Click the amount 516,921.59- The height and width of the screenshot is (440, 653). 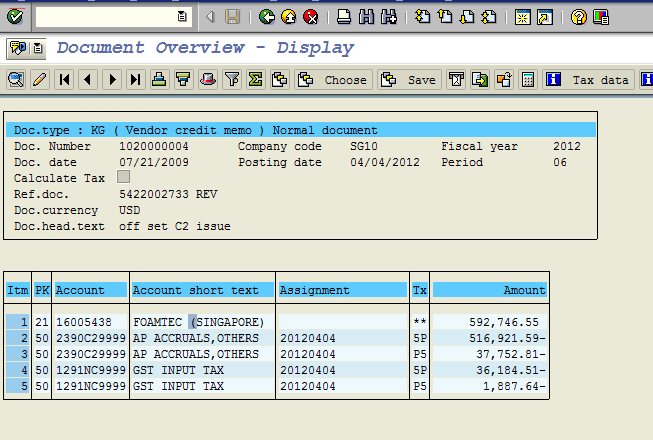click(507, 338)
